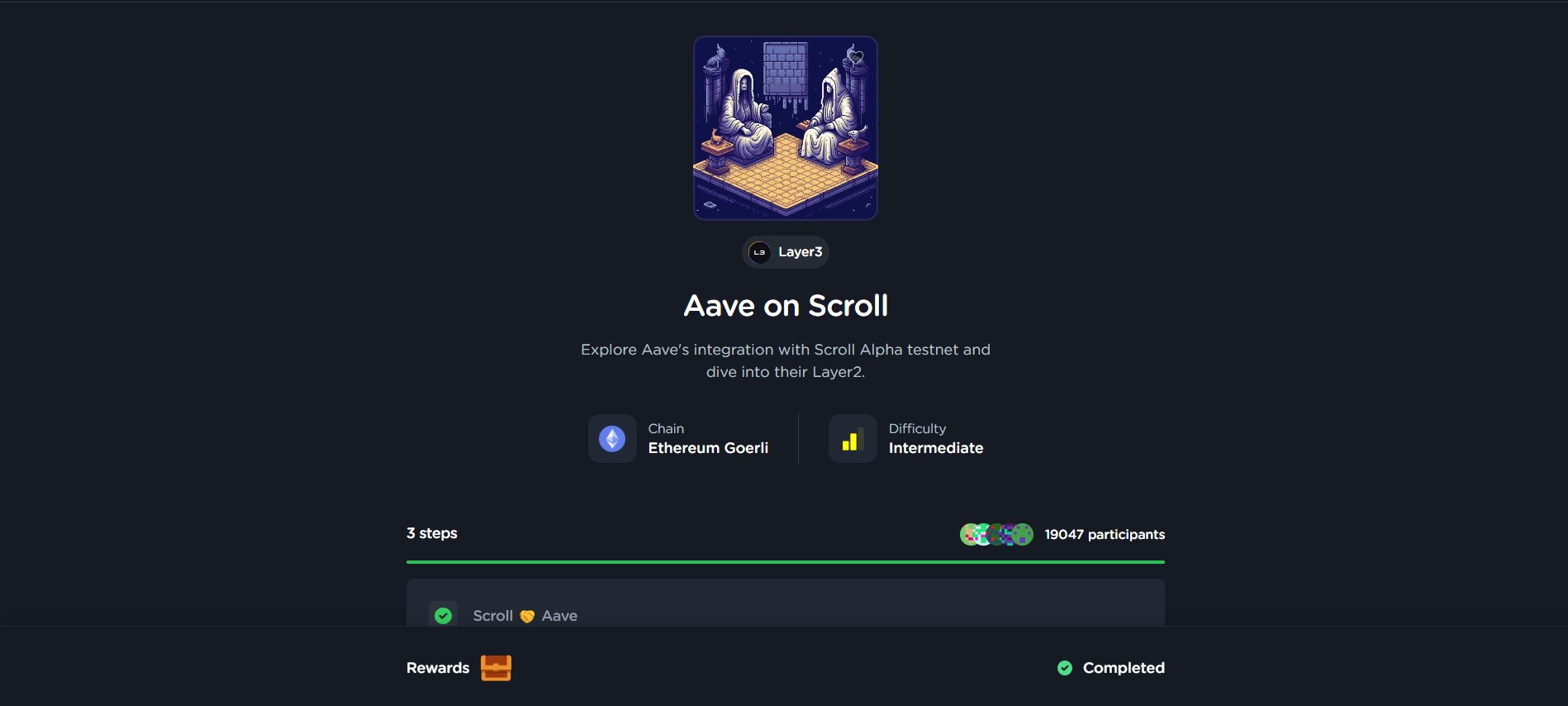Toggle the green checkmark on Scroll Aave step
Image resolution: width=1568 pixels, height=706 pixels.
point(444,616)
